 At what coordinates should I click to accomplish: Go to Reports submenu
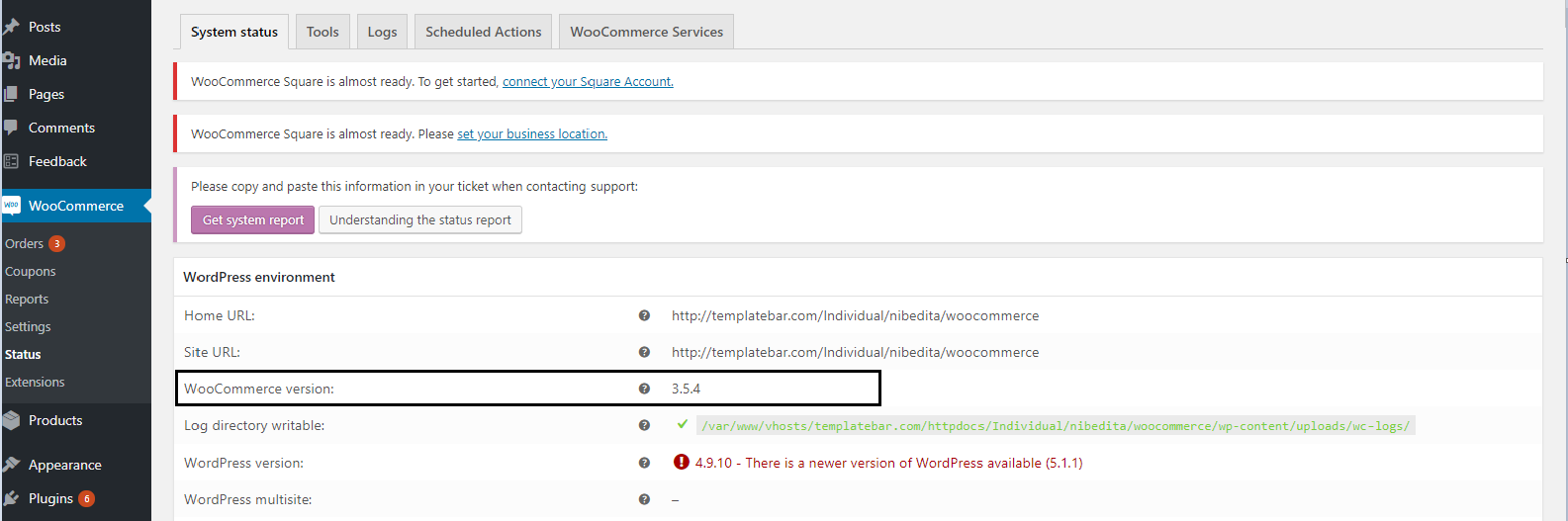click(27, 299)
